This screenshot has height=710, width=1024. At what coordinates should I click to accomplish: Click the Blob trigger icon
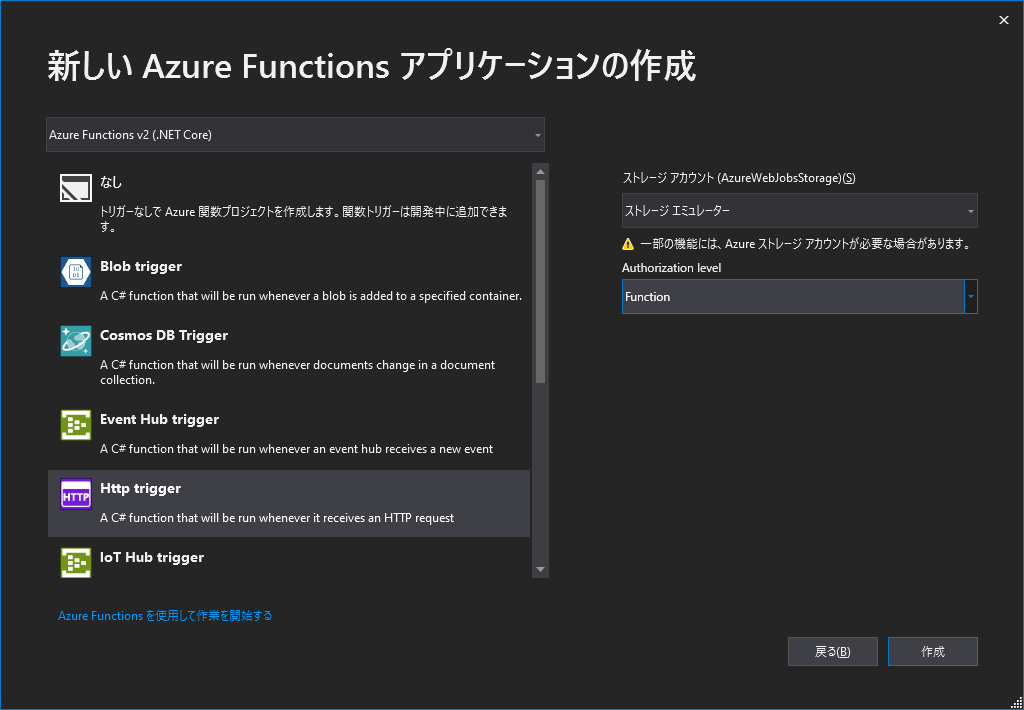click(76, 272)
